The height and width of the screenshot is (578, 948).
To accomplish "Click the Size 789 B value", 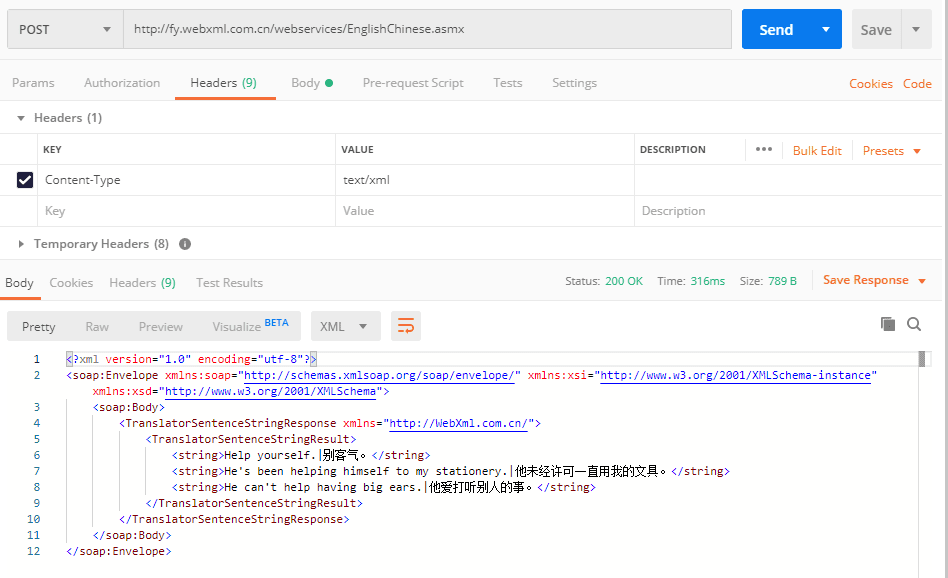I will coord(782,281).
